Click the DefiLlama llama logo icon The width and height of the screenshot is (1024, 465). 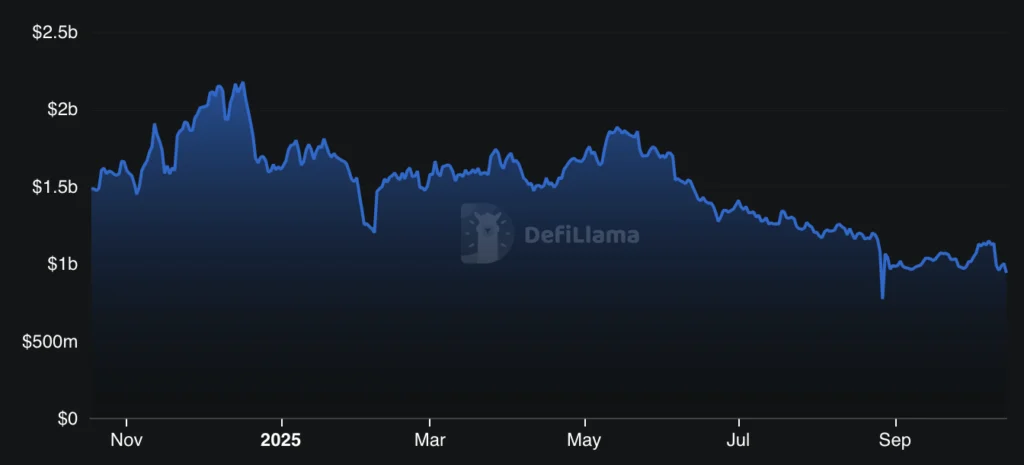(486, 234)
